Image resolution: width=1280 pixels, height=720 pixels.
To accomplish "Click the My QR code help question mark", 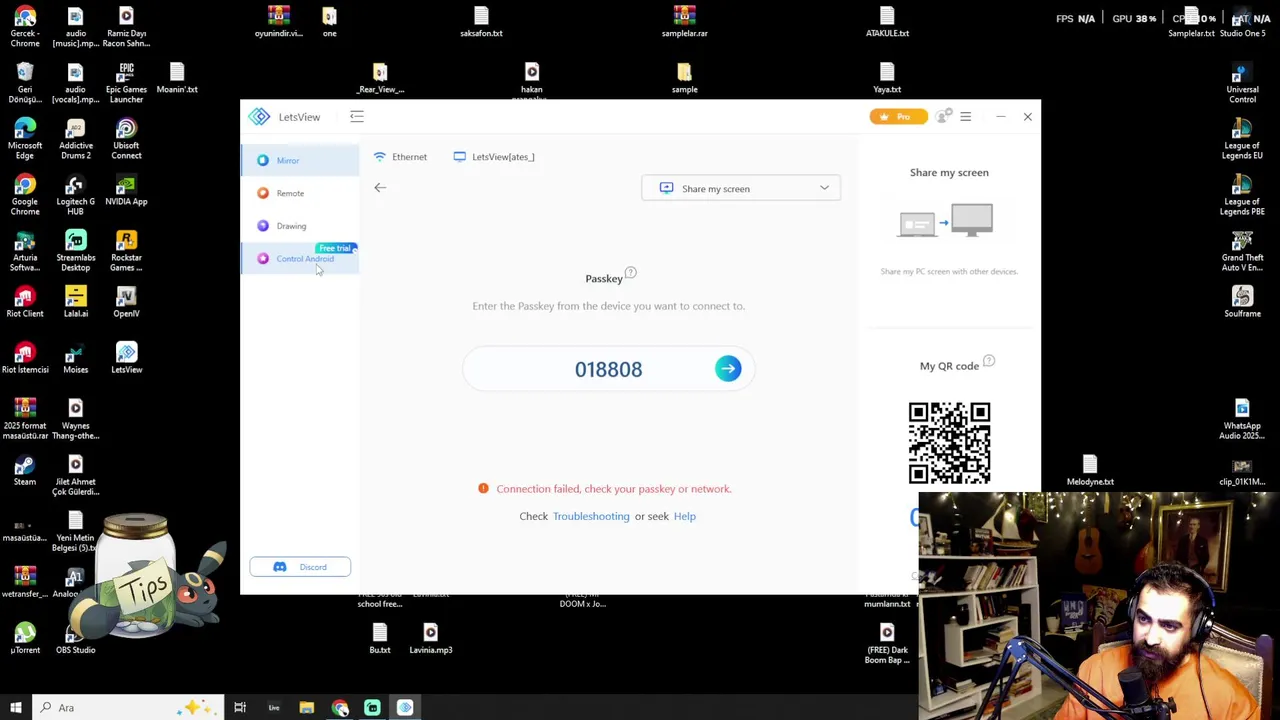I will [x=989, y=361].
